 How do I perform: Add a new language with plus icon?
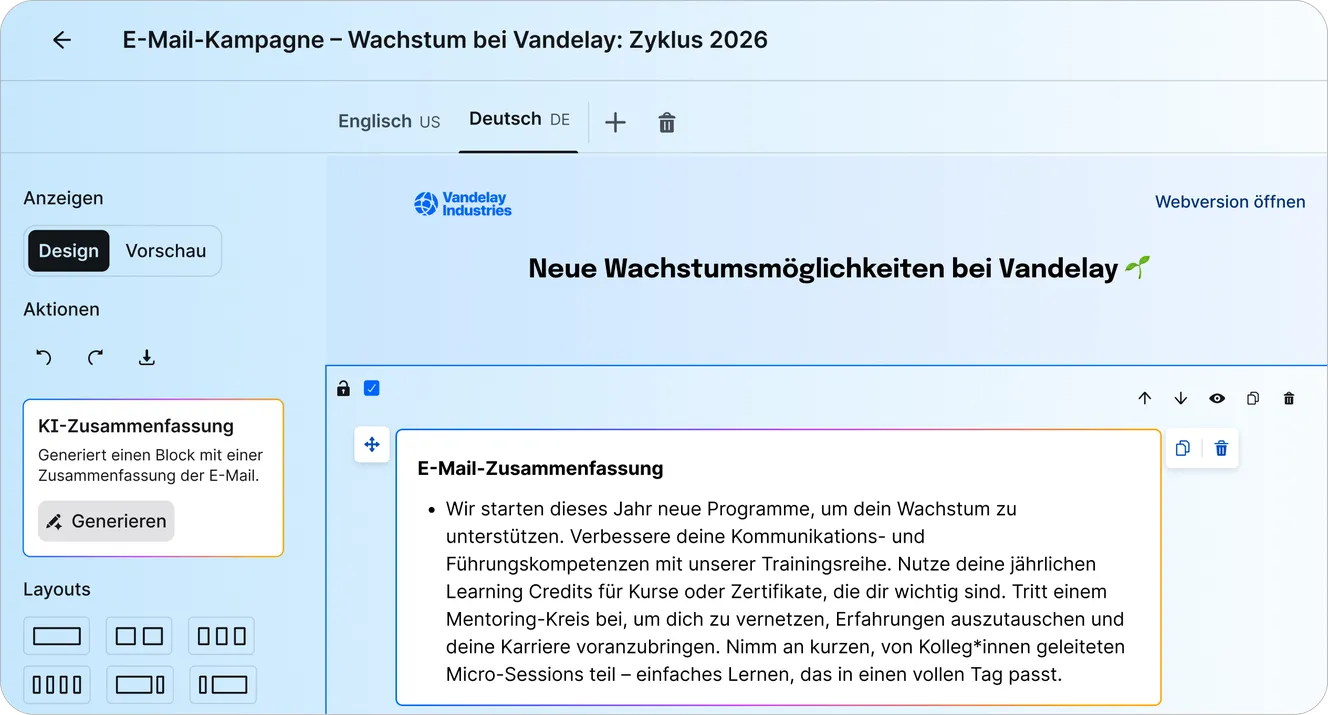point(615,122)
